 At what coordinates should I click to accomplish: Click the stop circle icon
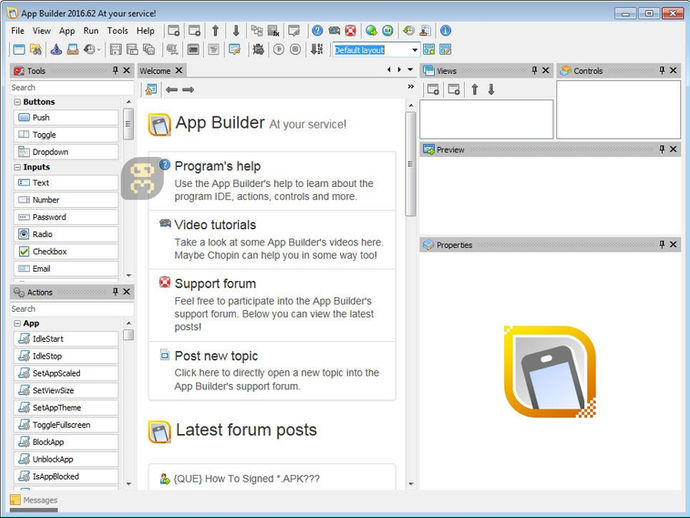pyautogui.click(x=295, y=50)
